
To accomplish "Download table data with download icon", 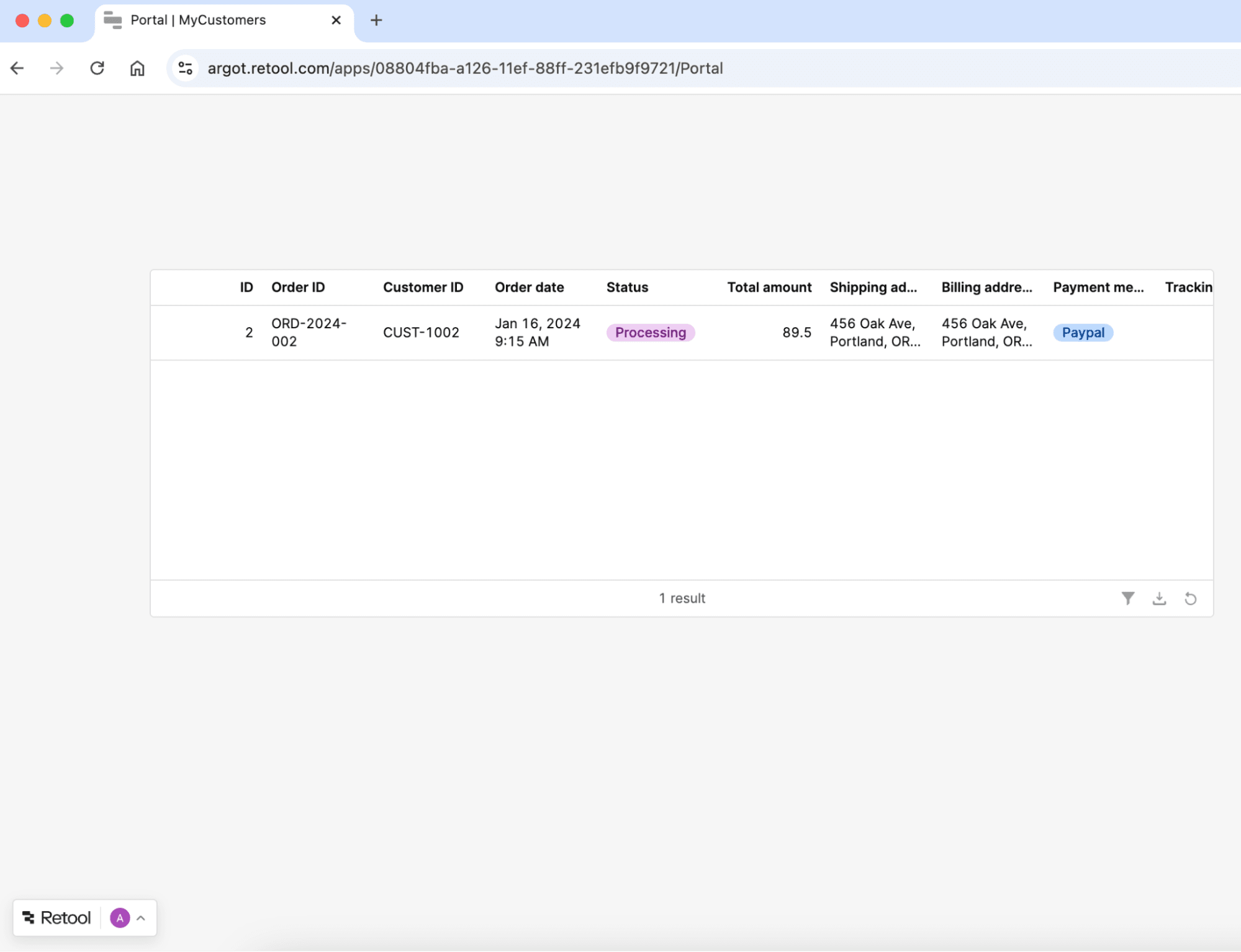I will (x=1158, y=598).
